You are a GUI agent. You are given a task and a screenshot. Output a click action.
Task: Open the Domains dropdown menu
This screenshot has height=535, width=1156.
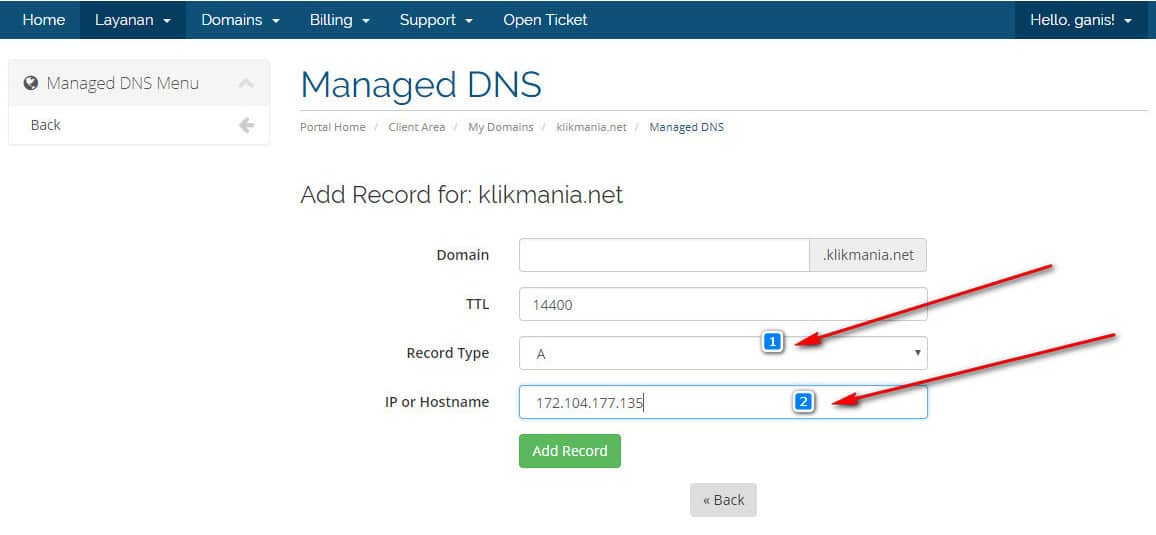240,20
